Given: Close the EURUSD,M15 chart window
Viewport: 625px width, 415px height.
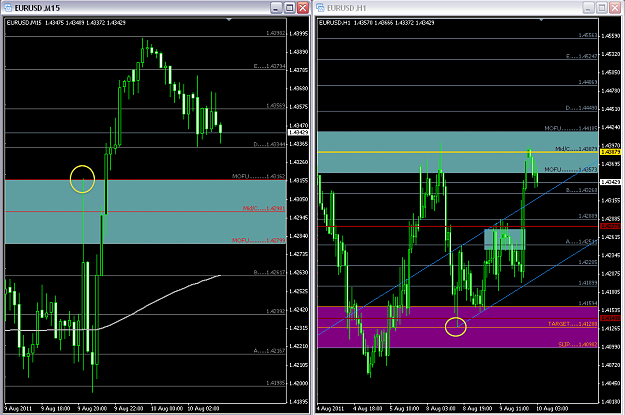Looking at the screenshot, I should 303,8.
